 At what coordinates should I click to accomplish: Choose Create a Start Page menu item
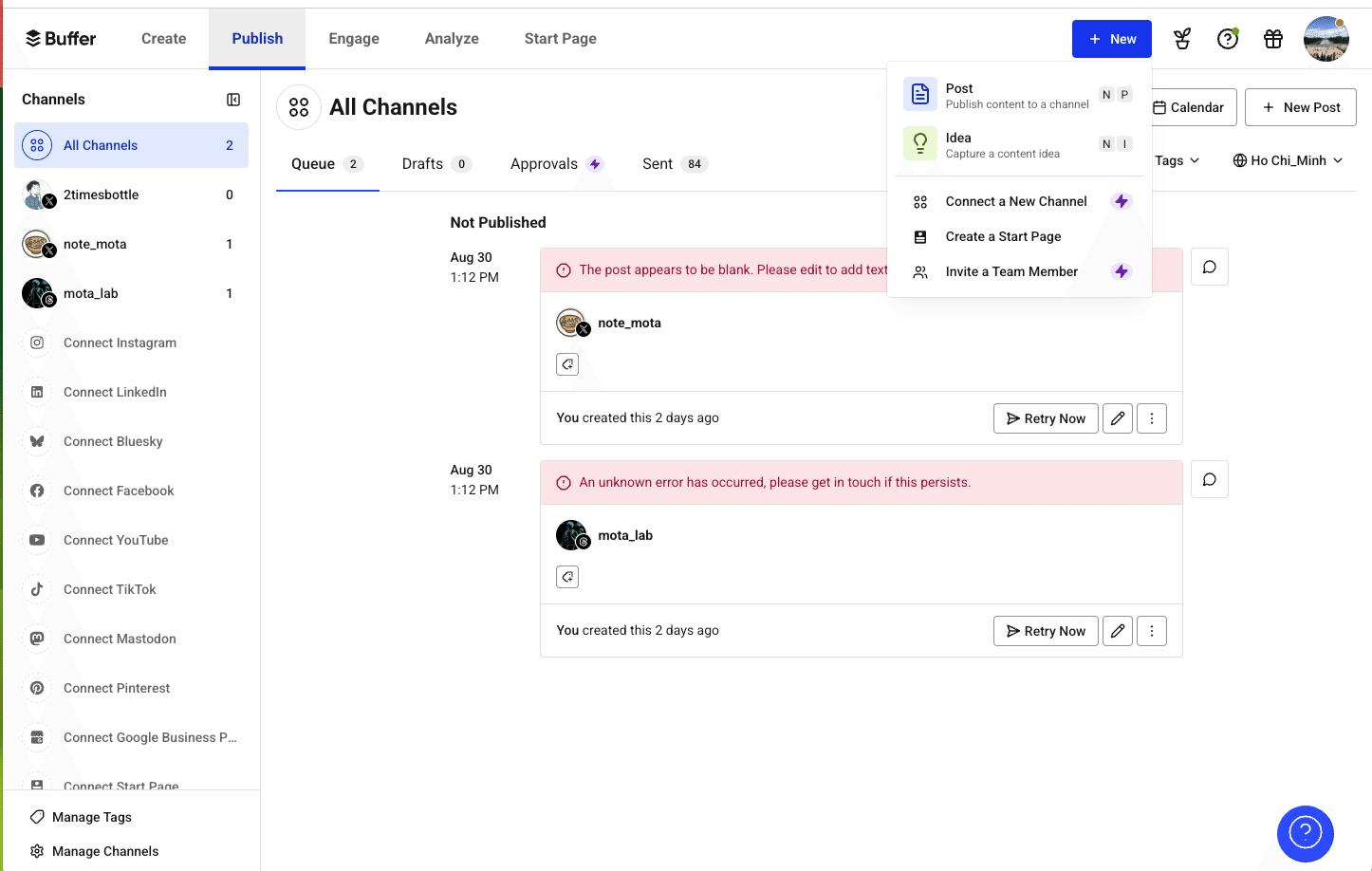1019,236
